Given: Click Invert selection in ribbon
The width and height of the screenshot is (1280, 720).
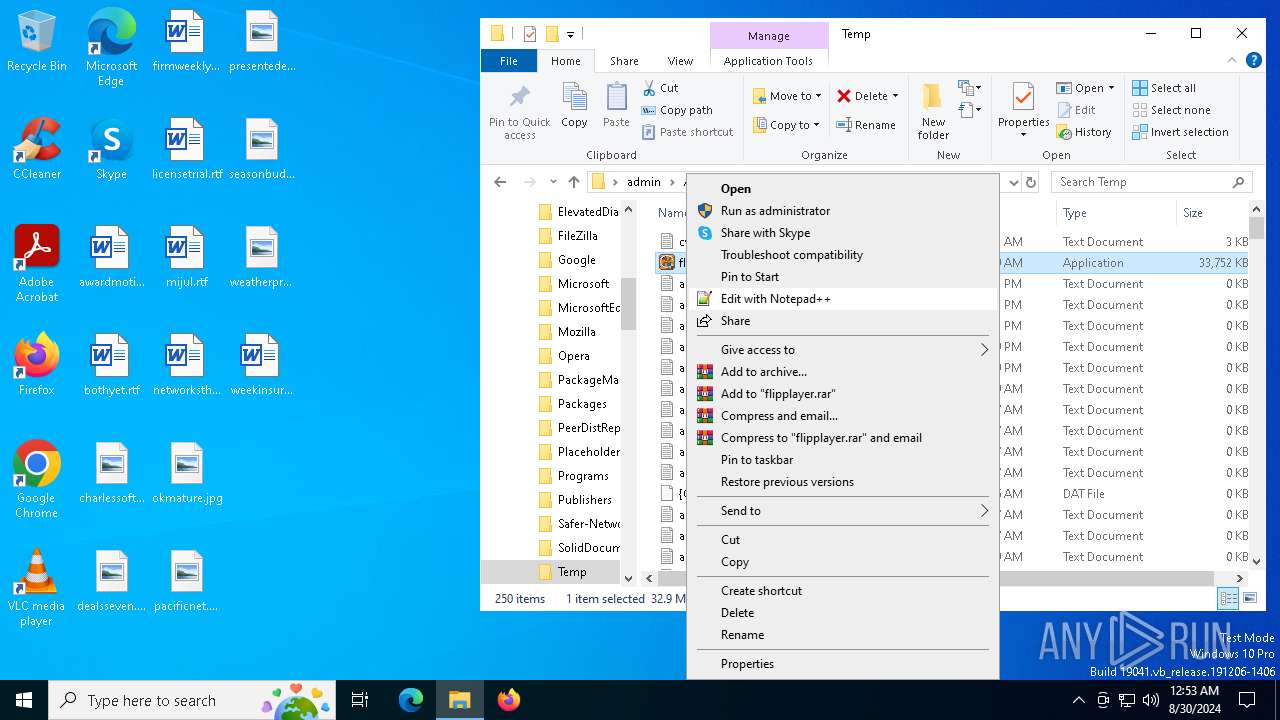Looking at the screenshot, I should tap(1180, 132).
